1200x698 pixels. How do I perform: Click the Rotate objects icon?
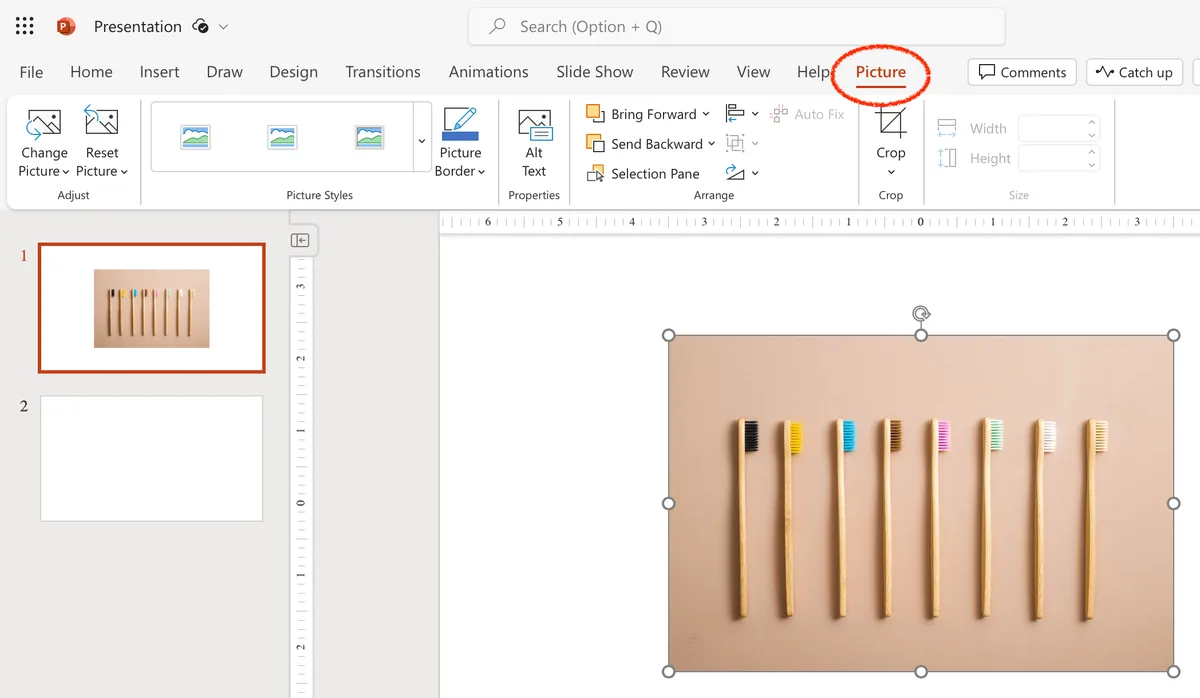point(735,173)
